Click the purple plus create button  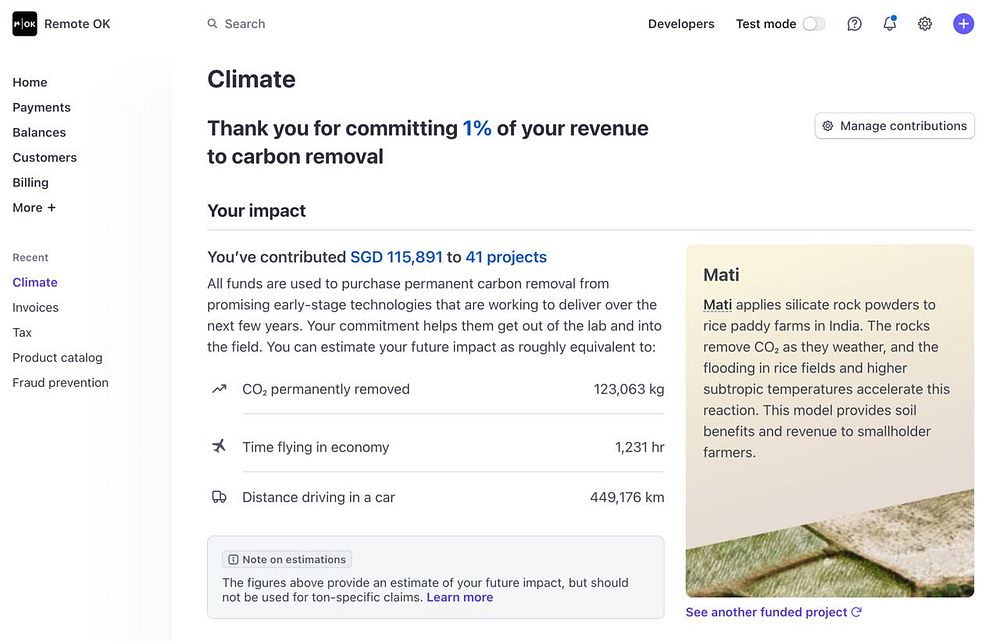pyautogui.click(x=963, y=24)
